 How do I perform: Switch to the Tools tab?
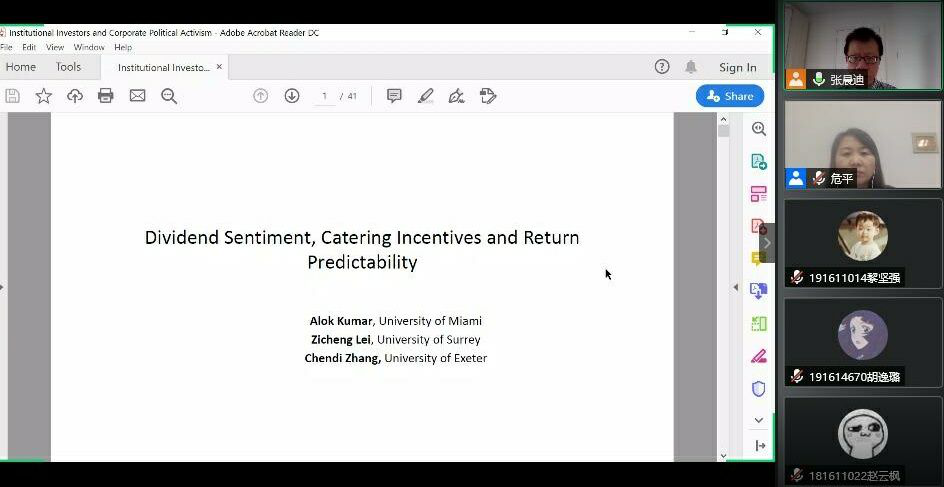point(68,67)
